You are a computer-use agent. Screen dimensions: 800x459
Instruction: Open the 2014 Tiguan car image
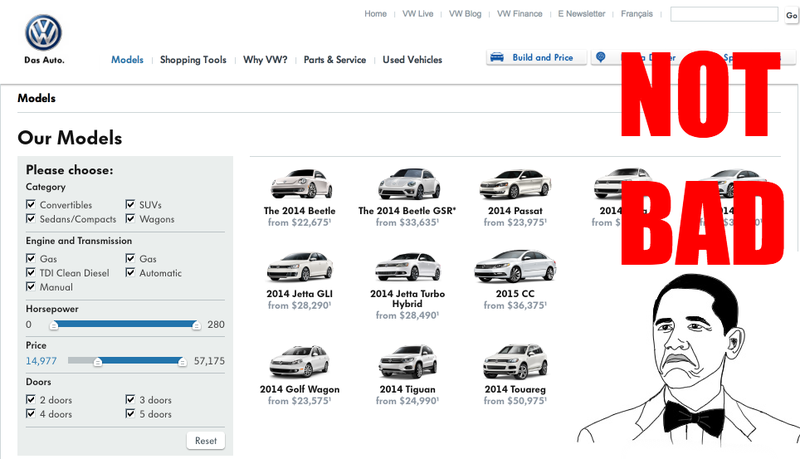pos(408,361)
